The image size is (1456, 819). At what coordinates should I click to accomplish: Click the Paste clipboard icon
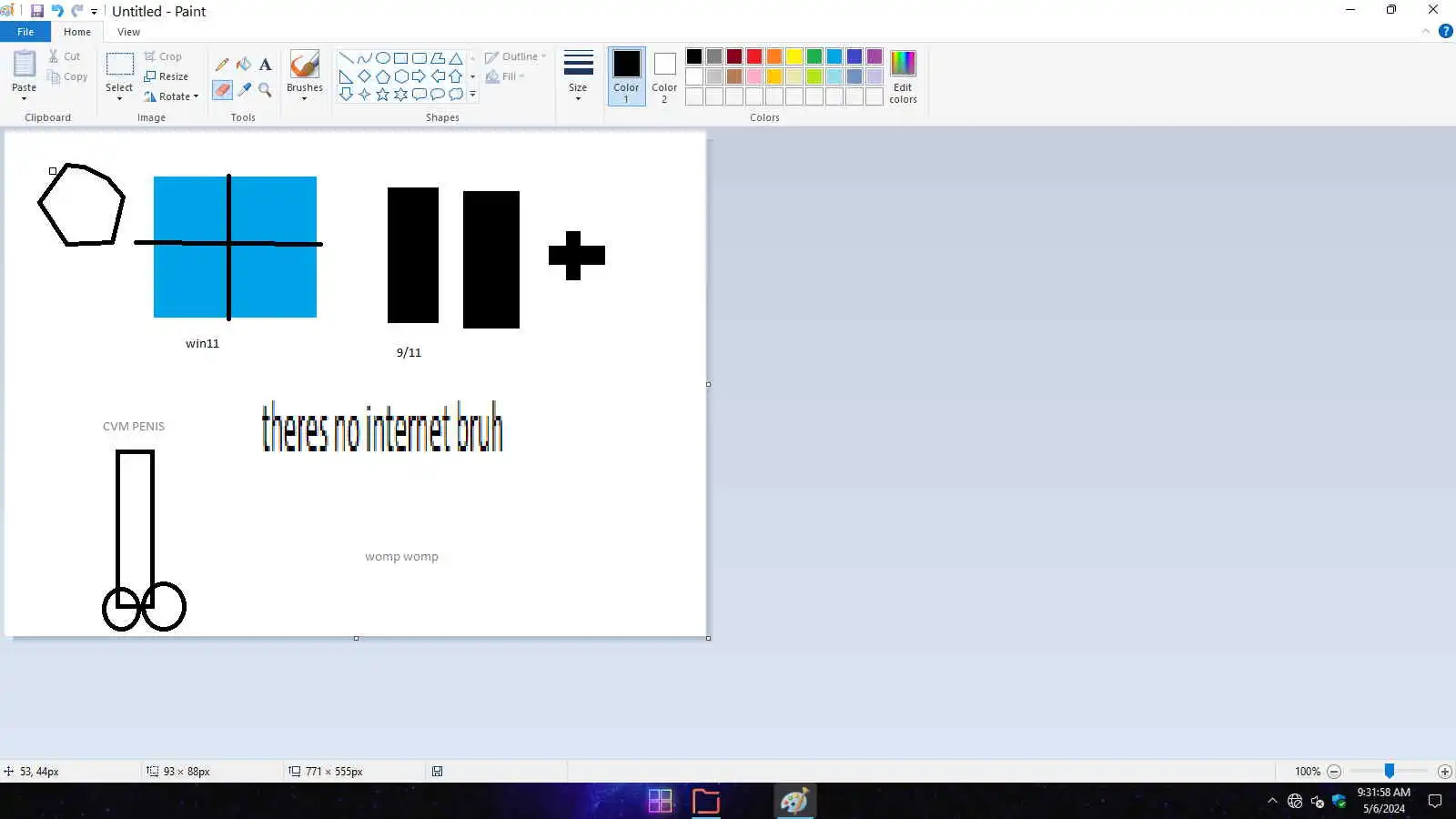click(25, 64)
